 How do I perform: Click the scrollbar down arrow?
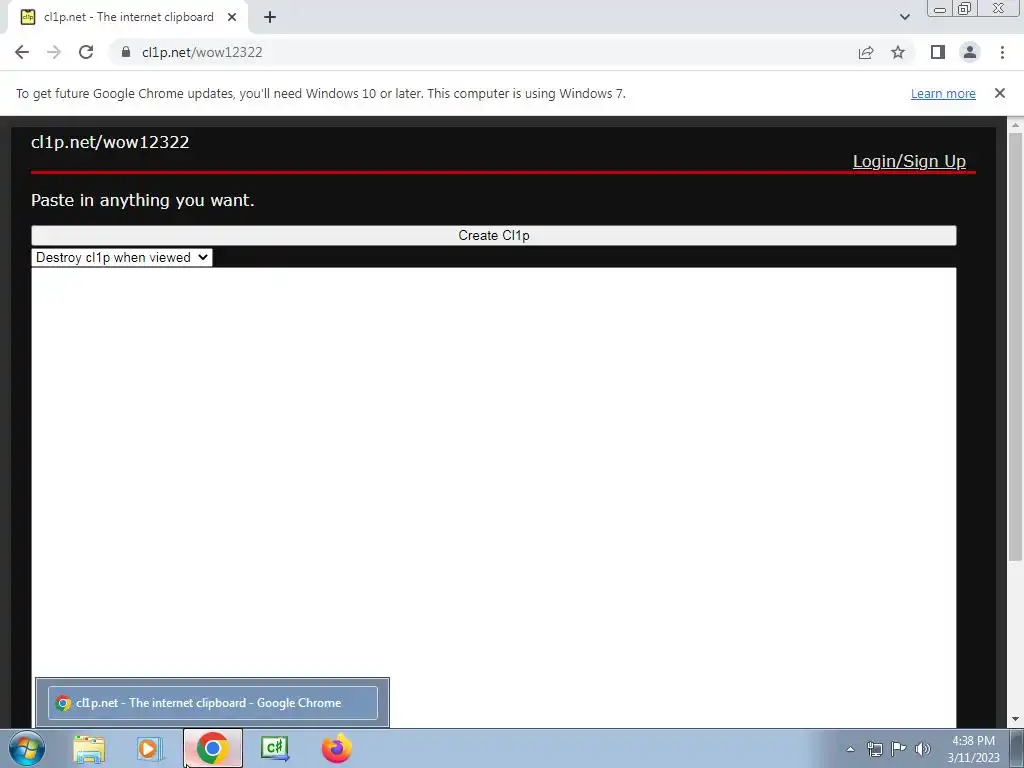coord(1015,719)
